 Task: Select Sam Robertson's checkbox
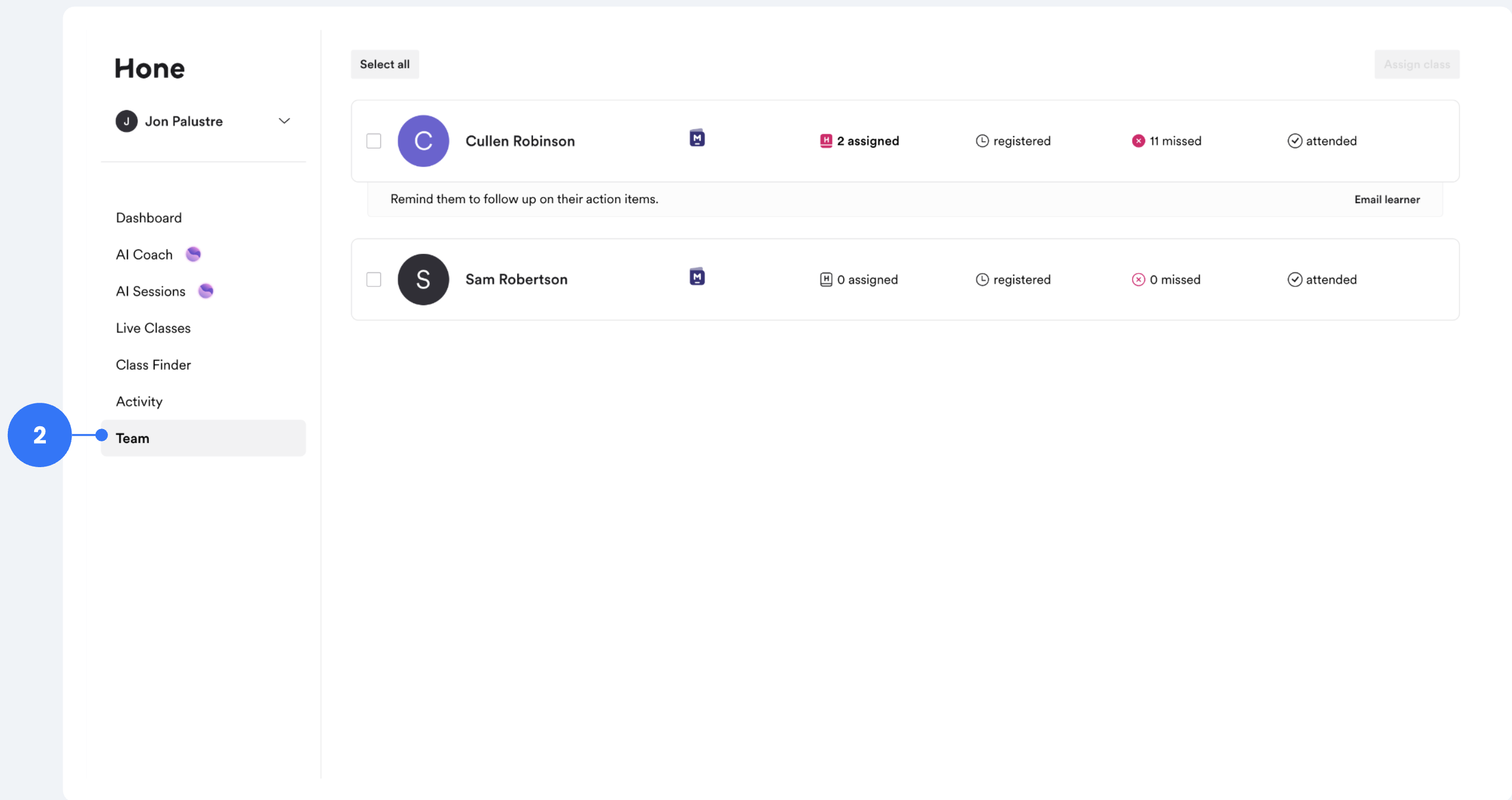tap(374, 280)
